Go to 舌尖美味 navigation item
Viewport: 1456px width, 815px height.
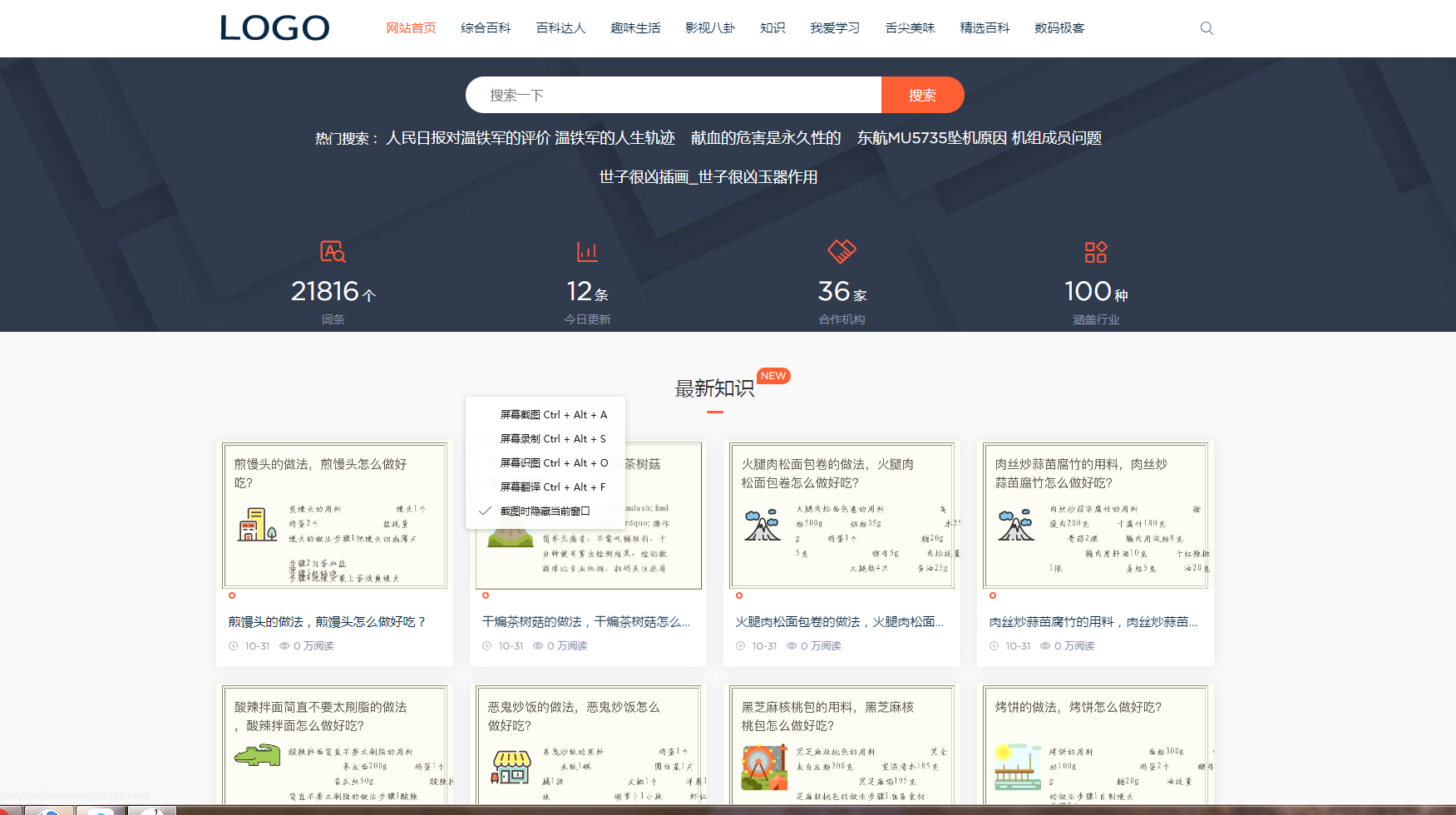[910, 28]
